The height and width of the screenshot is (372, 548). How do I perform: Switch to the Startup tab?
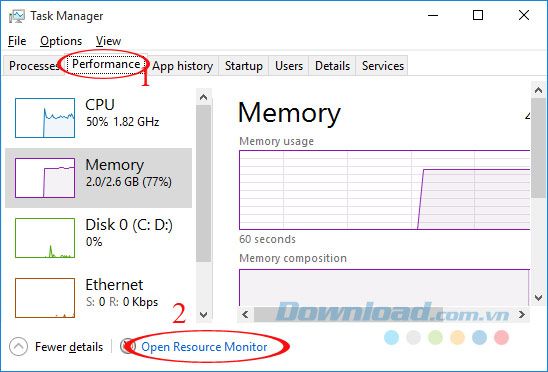point(244,66)
